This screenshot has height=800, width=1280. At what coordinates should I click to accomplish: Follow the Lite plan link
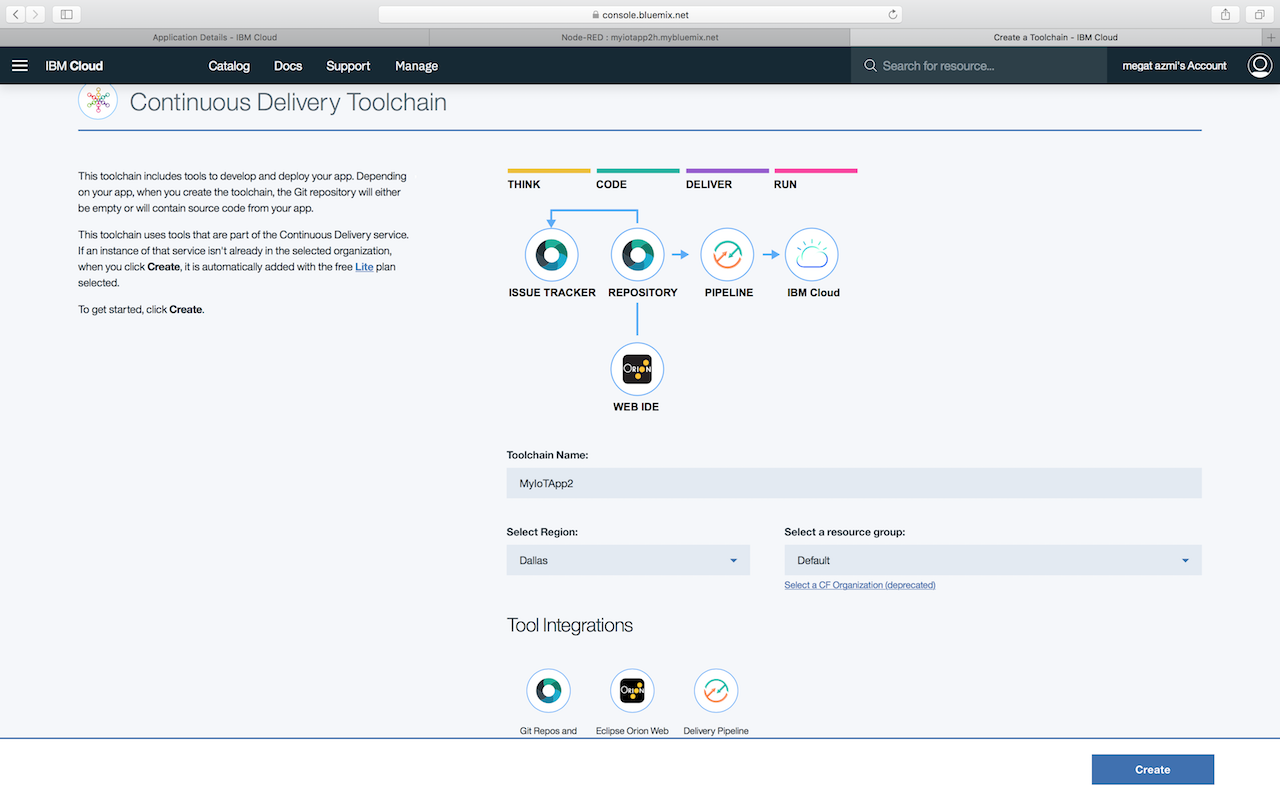364,267
